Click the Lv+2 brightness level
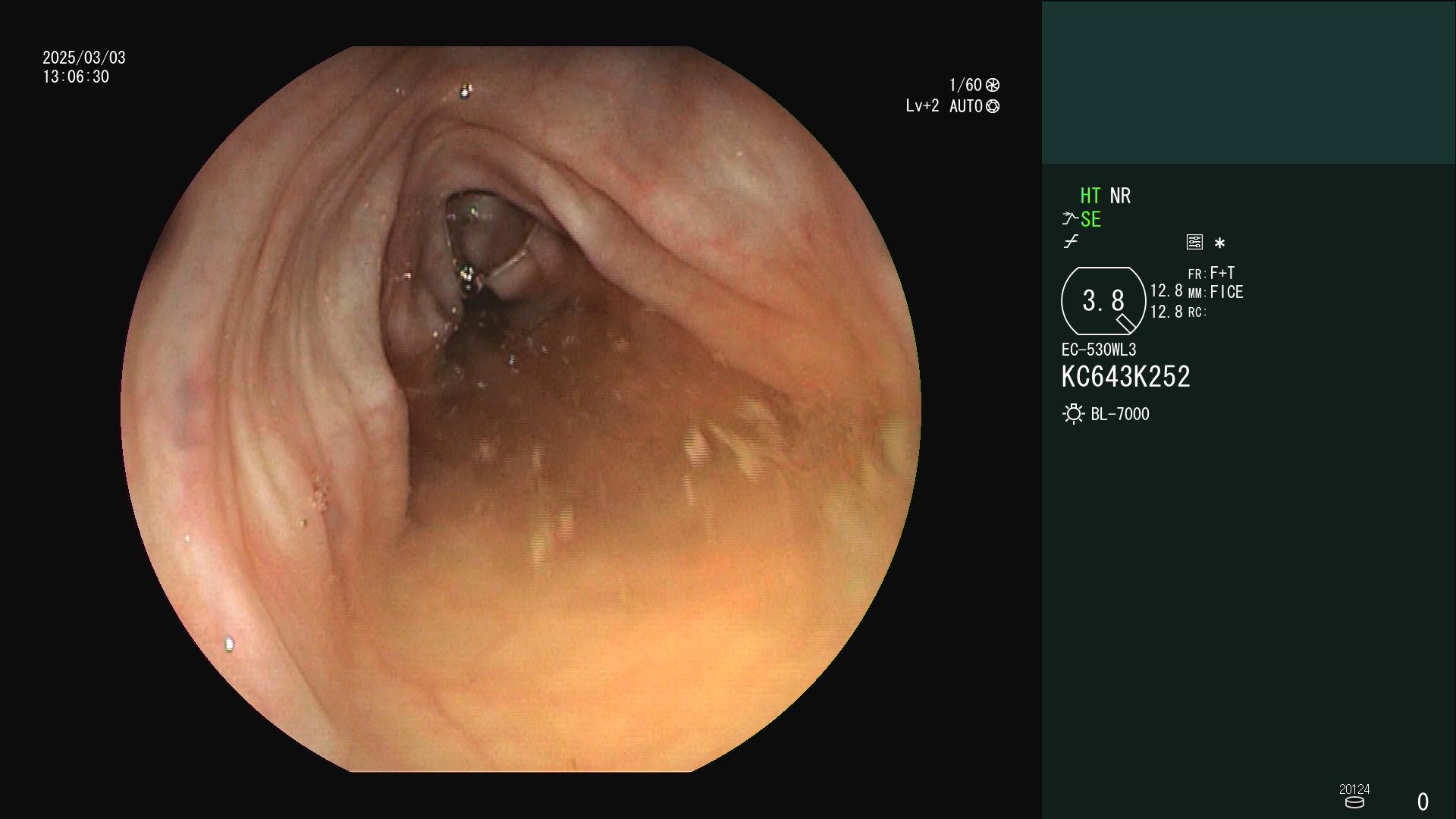Image resolution: width=1456 pixels, height=819 pixels. 922,106
